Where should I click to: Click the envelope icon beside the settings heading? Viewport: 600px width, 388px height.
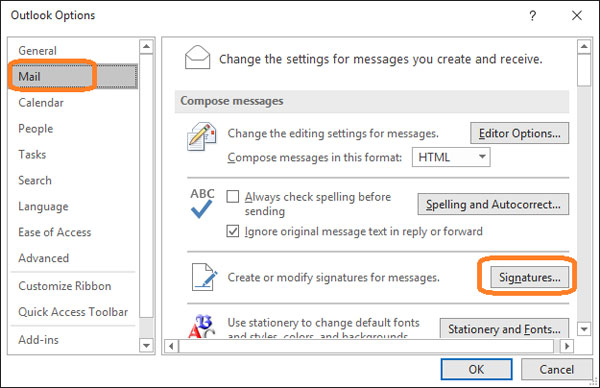tap(197, 57)
